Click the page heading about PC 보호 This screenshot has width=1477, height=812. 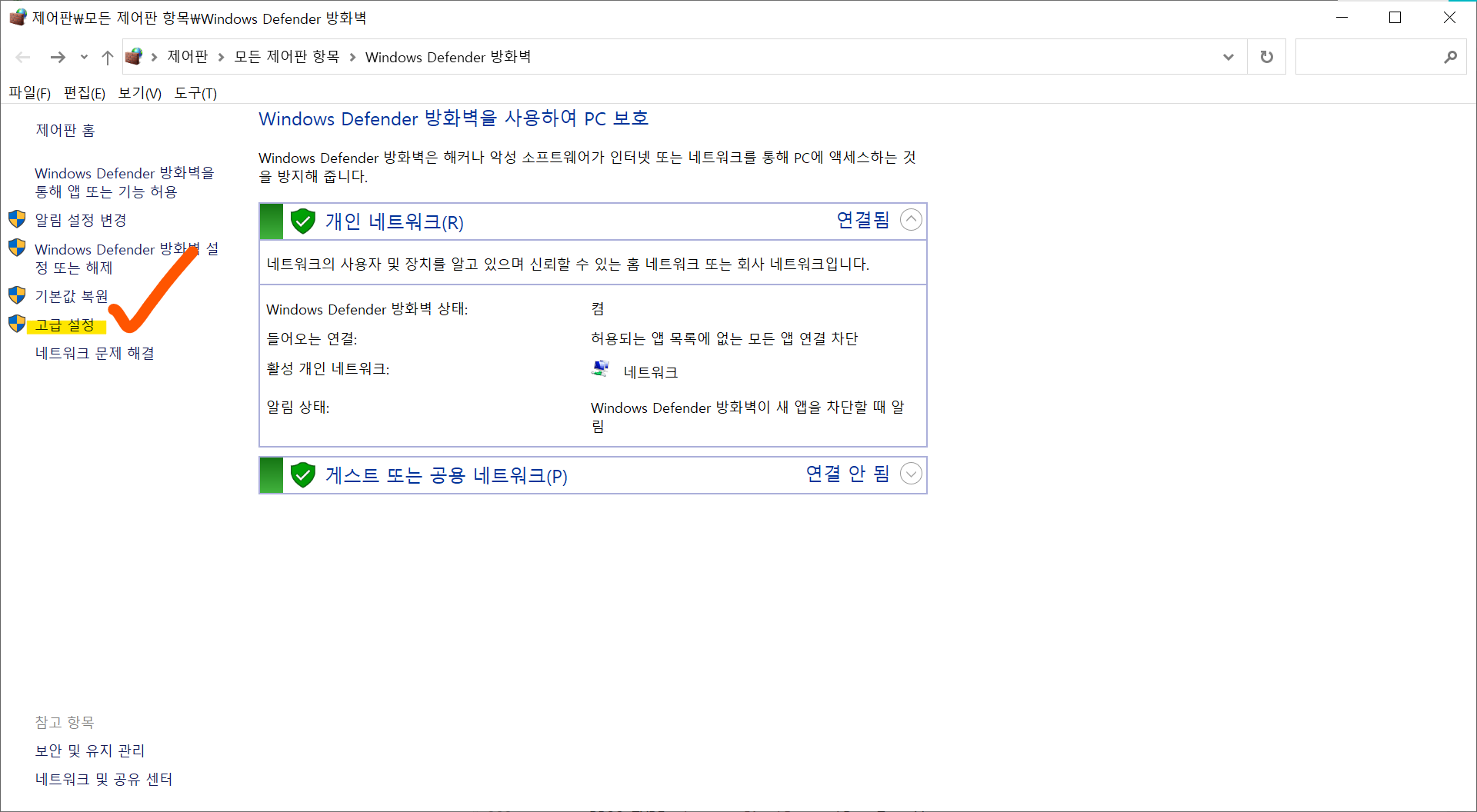click(x=454, y=118)
